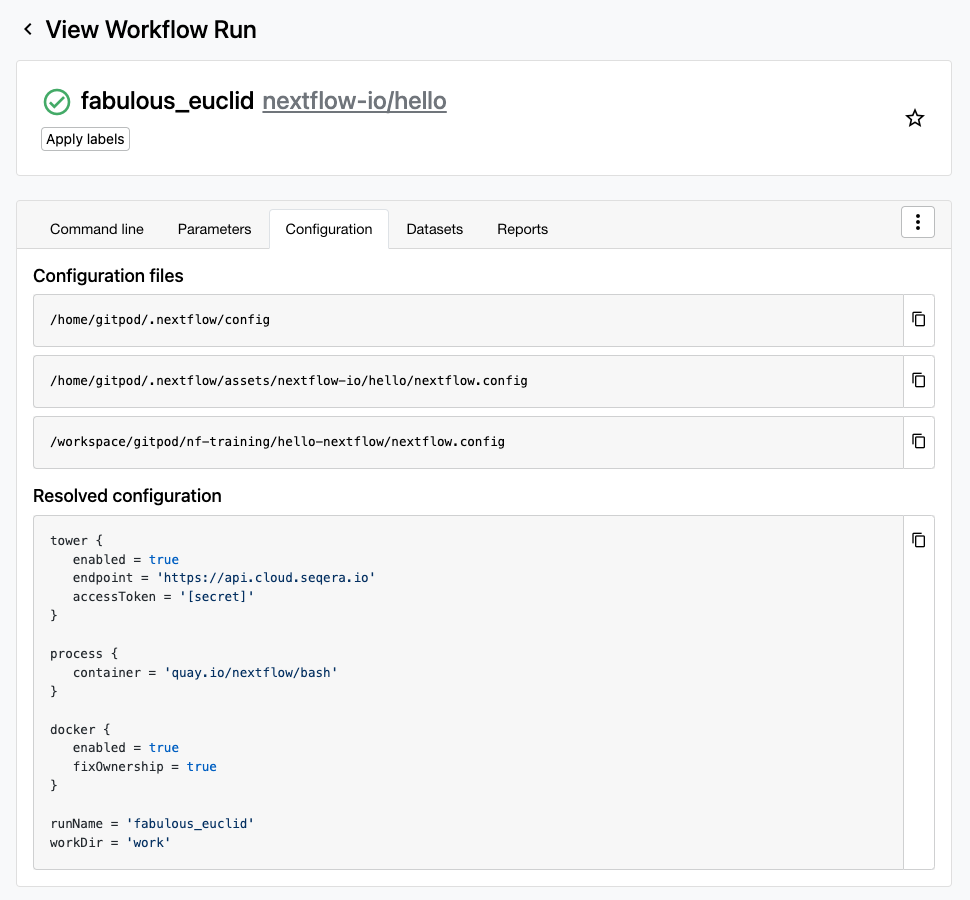The width and height of the screenshot is (970, 900).
Task: Open the Parameters tab
Action: tap(214, 229)
